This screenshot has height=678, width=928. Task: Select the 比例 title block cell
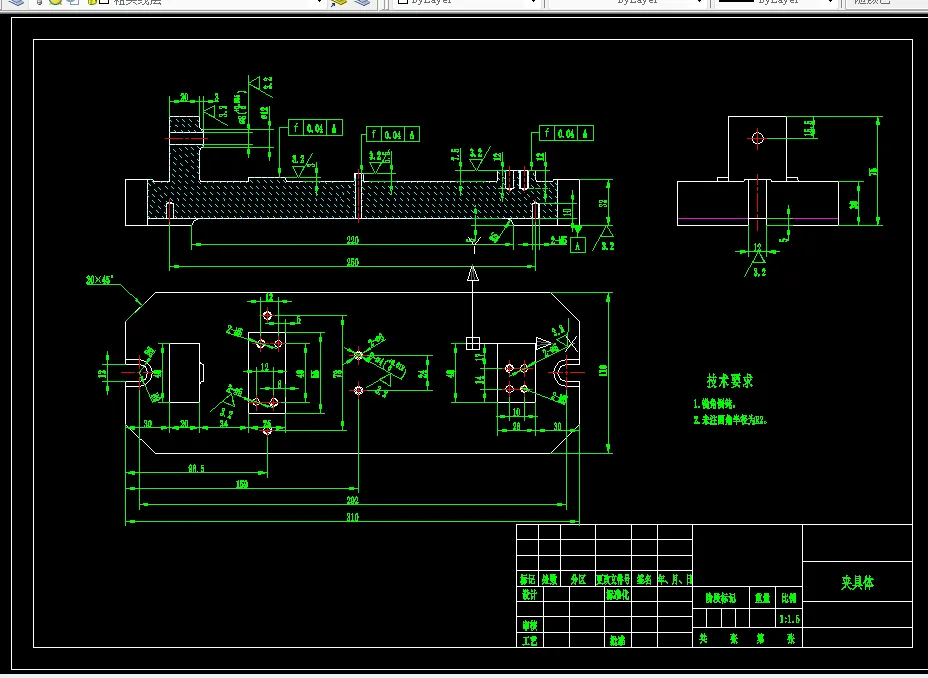point(789,598)
